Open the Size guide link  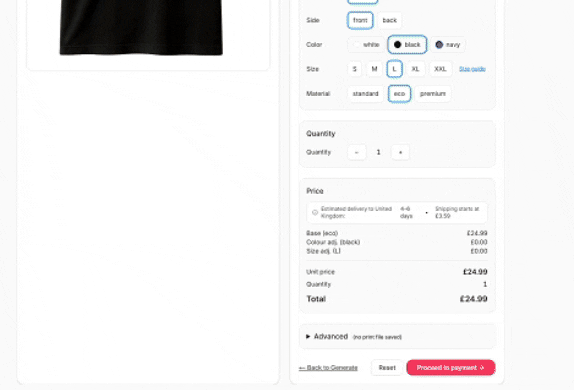click(x=472, y=69)
